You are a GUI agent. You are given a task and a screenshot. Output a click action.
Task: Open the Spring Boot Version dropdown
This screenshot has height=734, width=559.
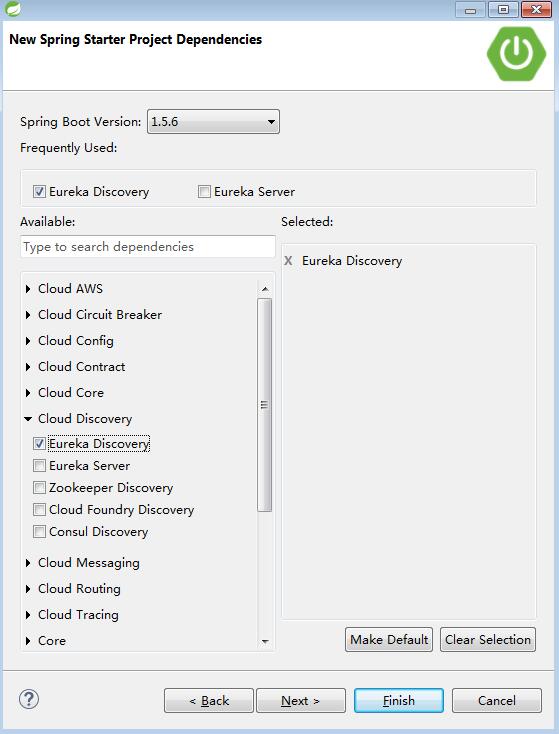[213, 122]
